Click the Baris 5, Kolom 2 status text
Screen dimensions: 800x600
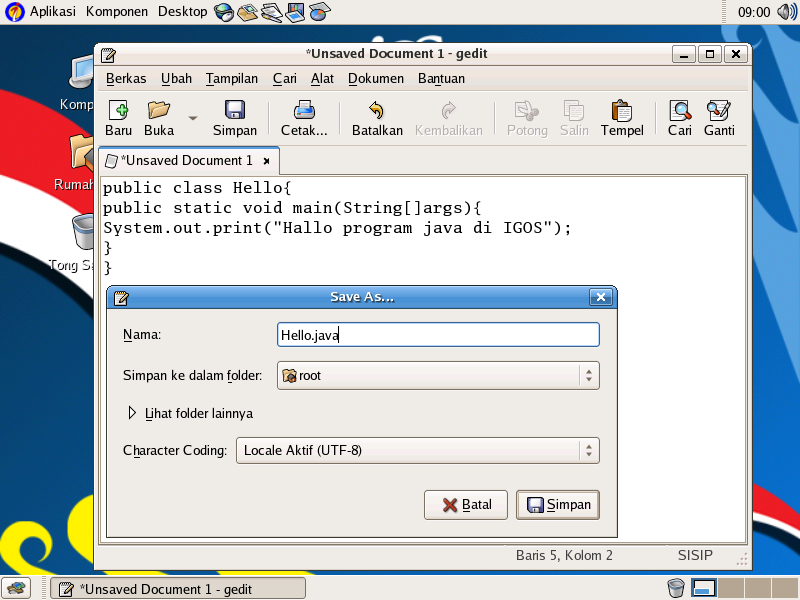(x=564, y=556)
